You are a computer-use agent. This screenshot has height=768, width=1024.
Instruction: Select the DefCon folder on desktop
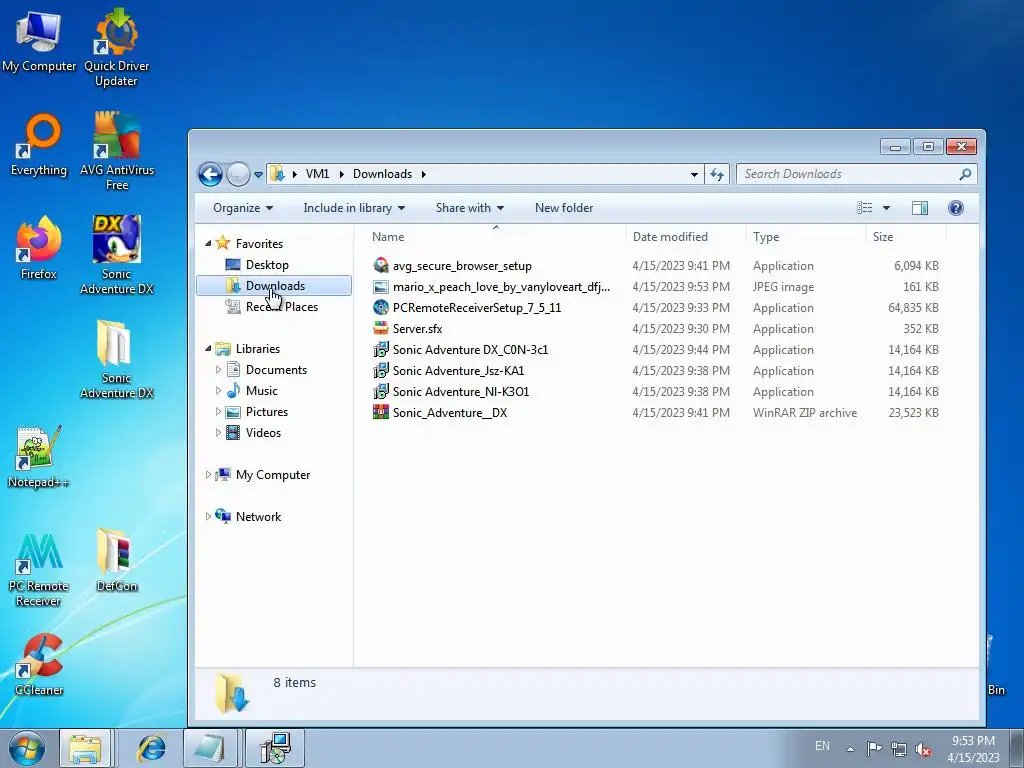(x=117, y=560)
